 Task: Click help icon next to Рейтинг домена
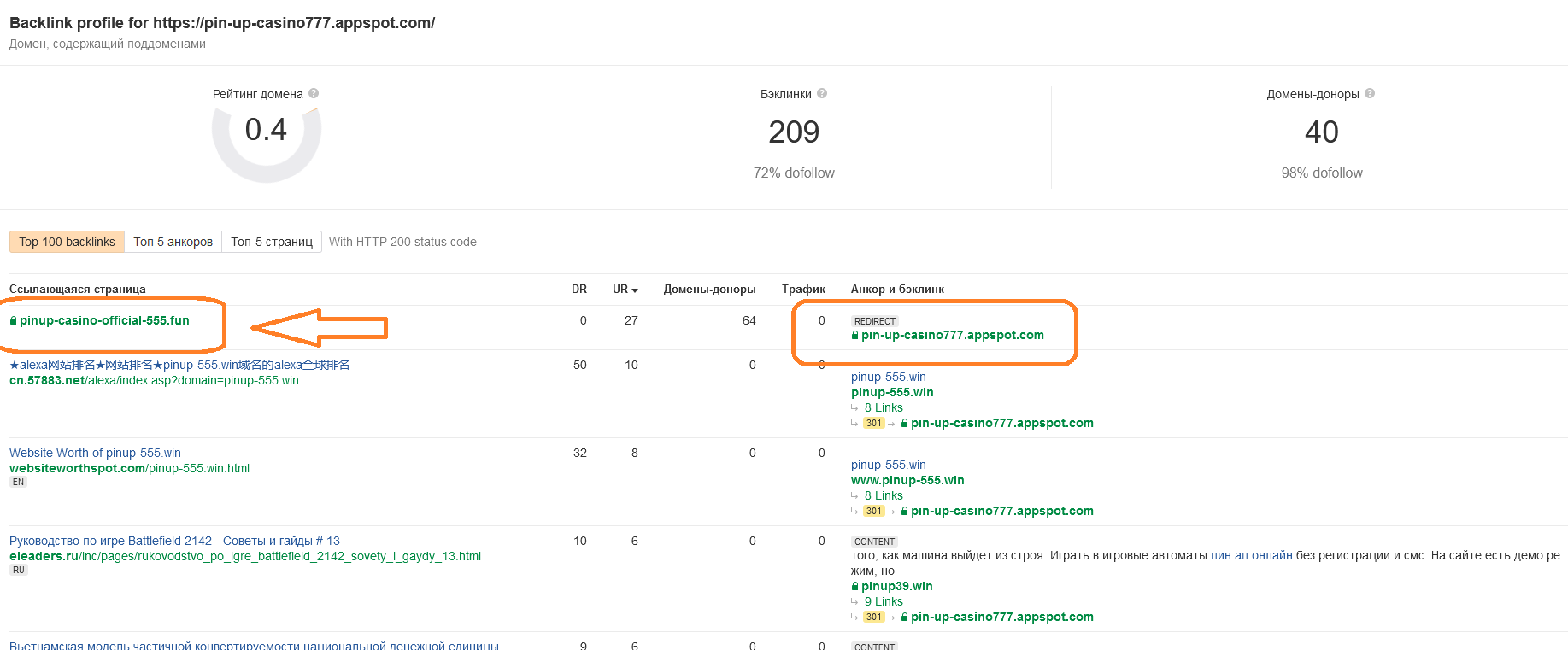click(314, 94)
